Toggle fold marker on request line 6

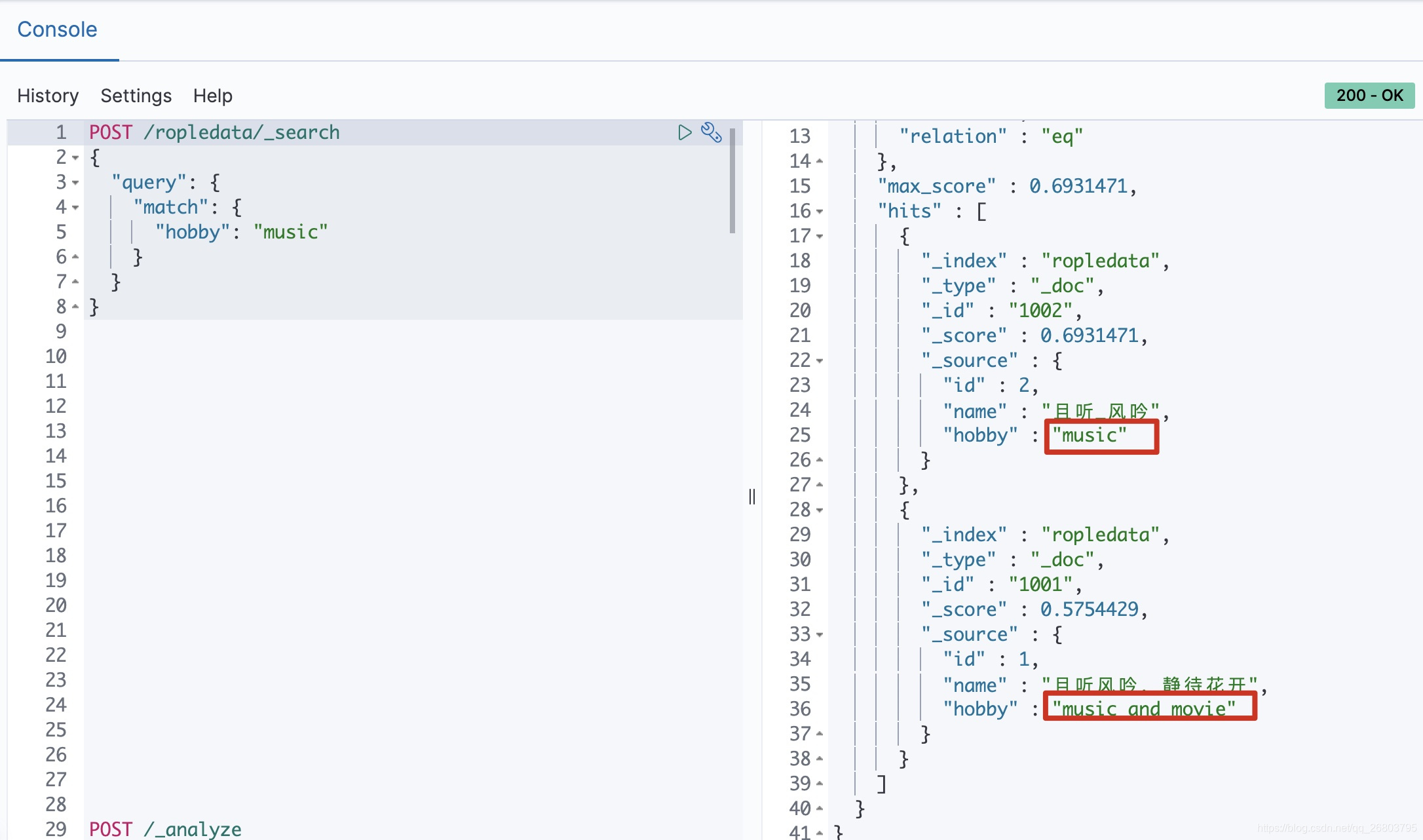pos(75,257)
